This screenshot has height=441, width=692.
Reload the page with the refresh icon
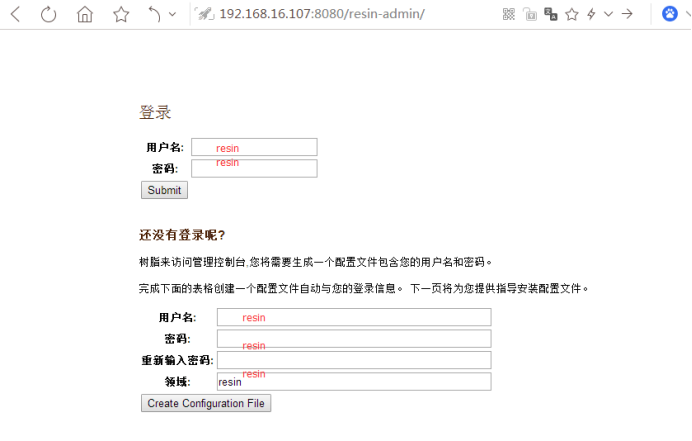49,14
